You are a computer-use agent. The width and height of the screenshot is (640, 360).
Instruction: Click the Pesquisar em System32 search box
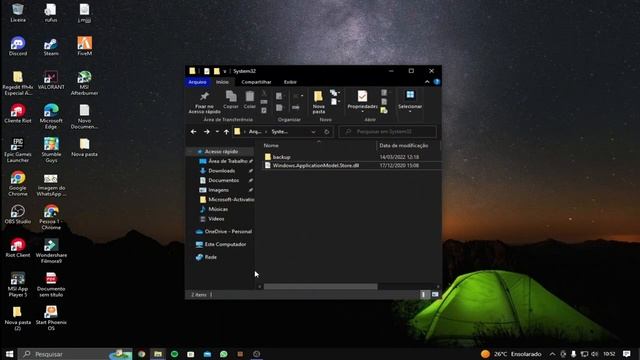[x=387, y=132]
